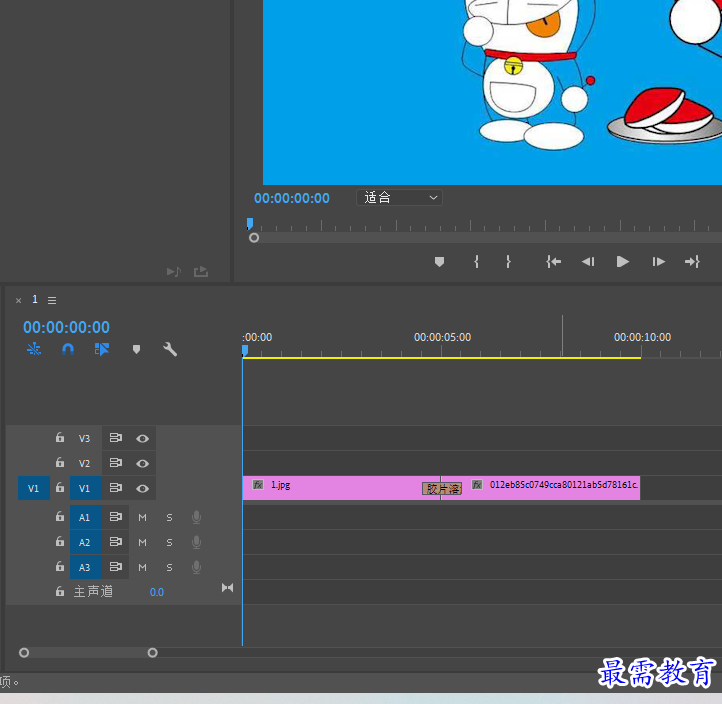
Task: Mute the A2 audio track
Action: [142, 542]
